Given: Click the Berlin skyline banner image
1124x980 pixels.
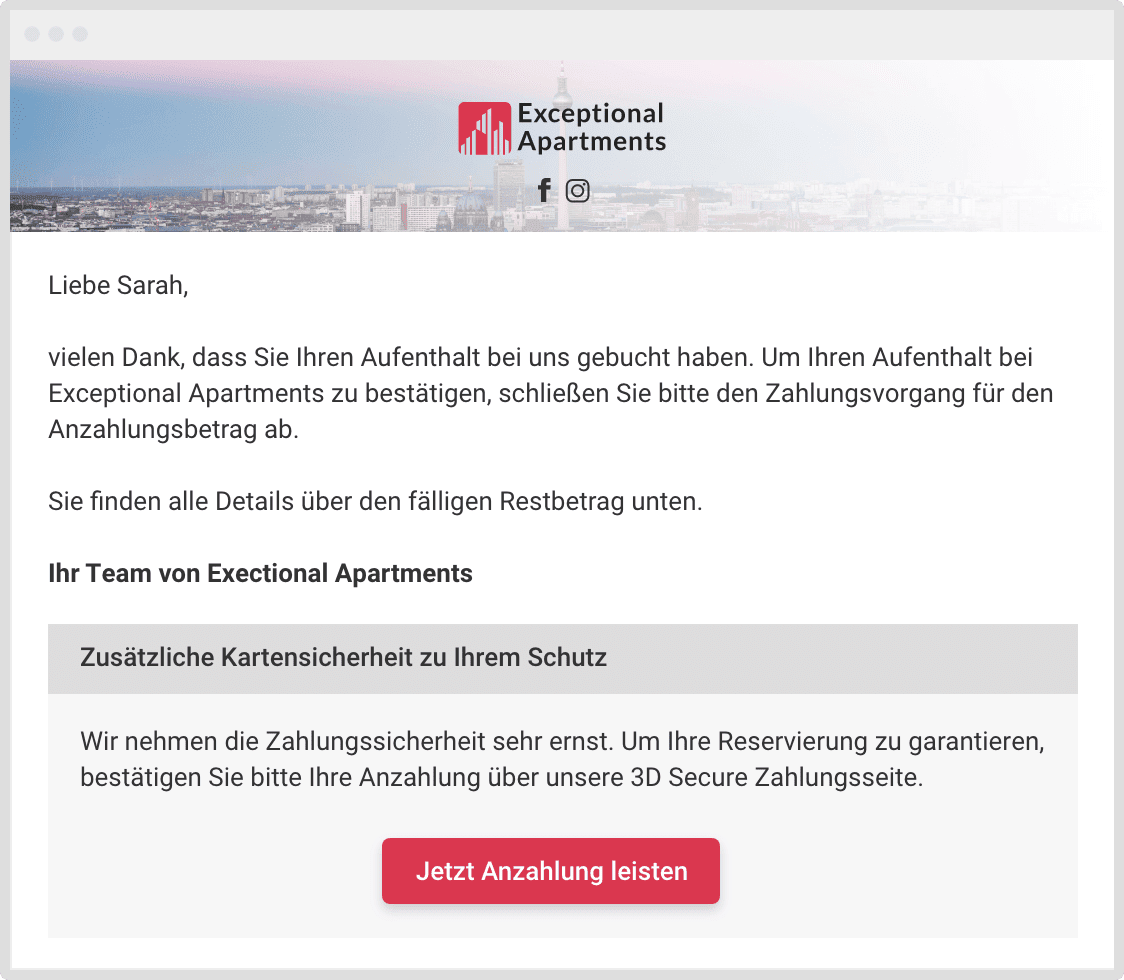Looking at the screenshot, I should [562, 146].
